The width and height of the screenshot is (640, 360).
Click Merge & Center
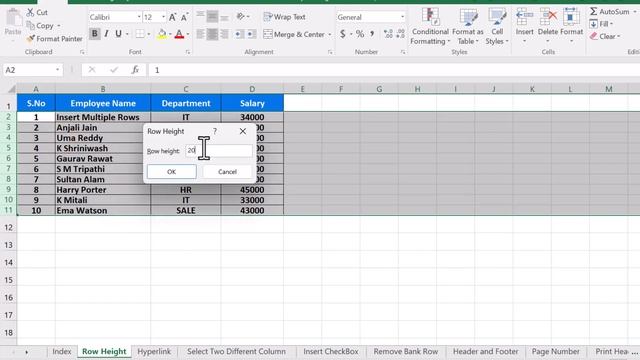pyautogui.click(x=294, y=34)
